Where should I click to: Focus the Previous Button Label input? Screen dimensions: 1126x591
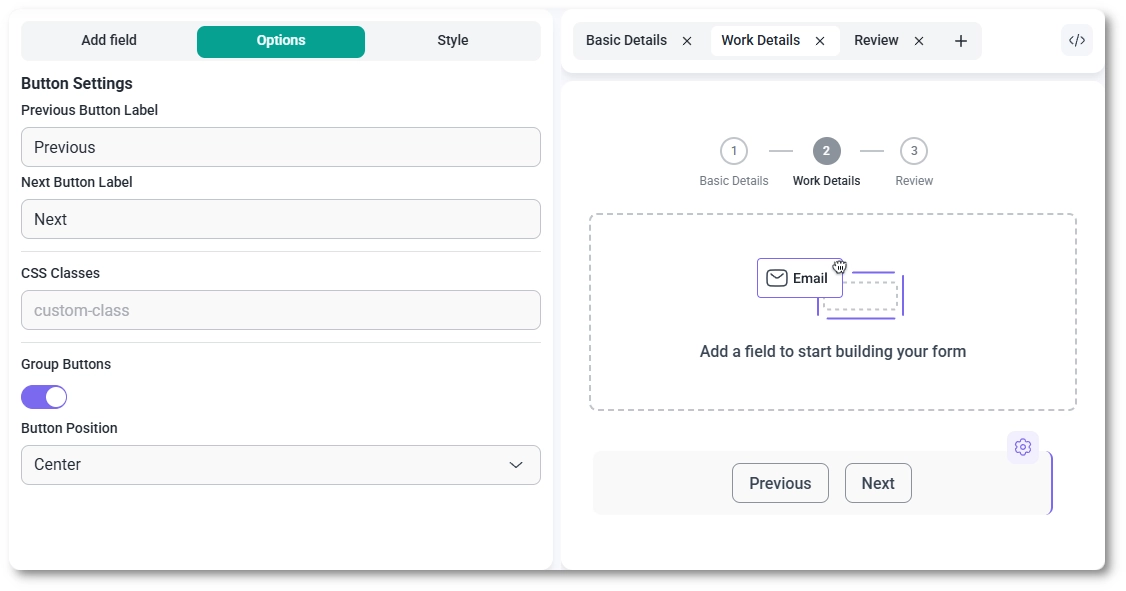pyautogui.click(x=281, y=147)
